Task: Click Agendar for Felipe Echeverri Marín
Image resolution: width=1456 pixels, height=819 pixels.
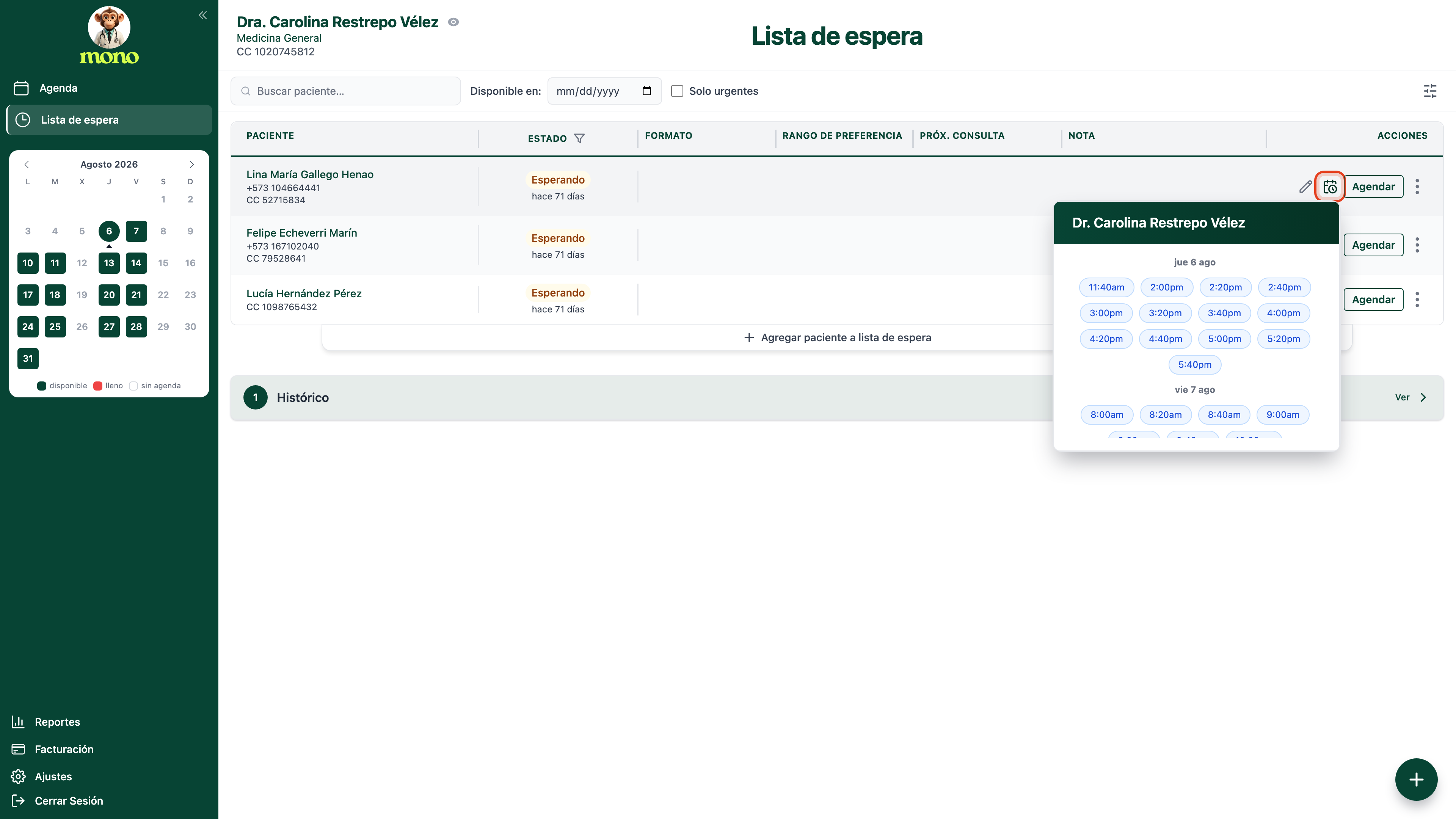Action: point(1373,245)
